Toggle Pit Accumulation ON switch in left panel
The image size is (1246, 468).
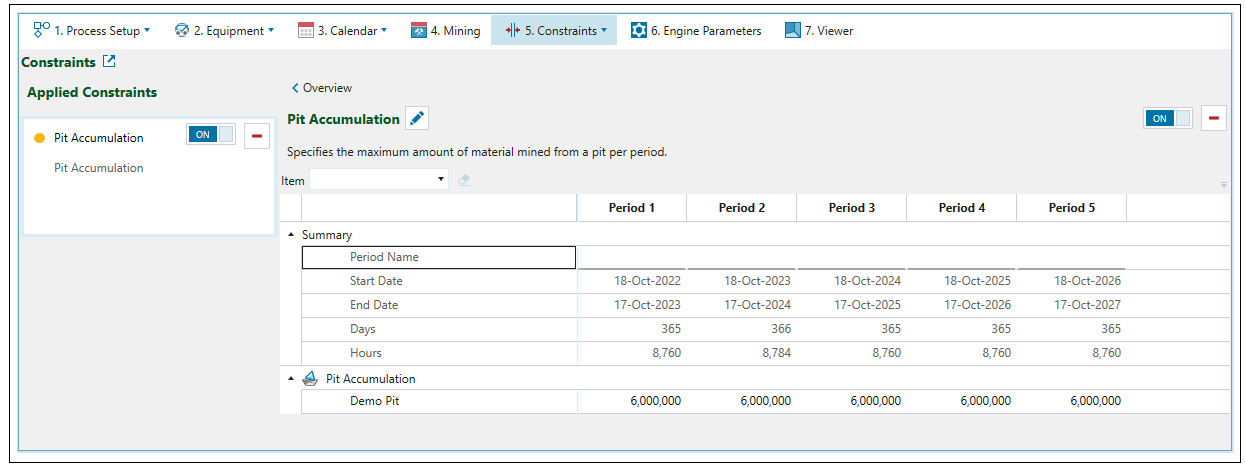pos(211,135)
